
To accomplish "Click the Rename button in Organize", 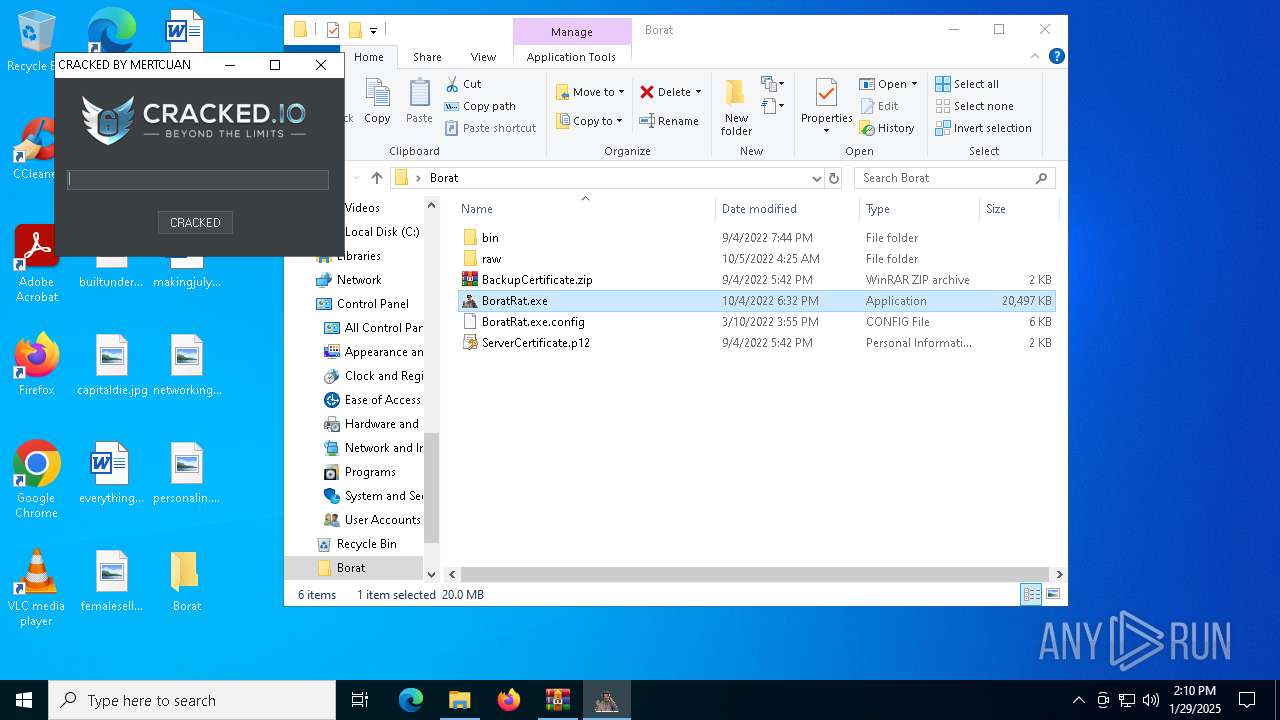I will click(x=669, y=121).
